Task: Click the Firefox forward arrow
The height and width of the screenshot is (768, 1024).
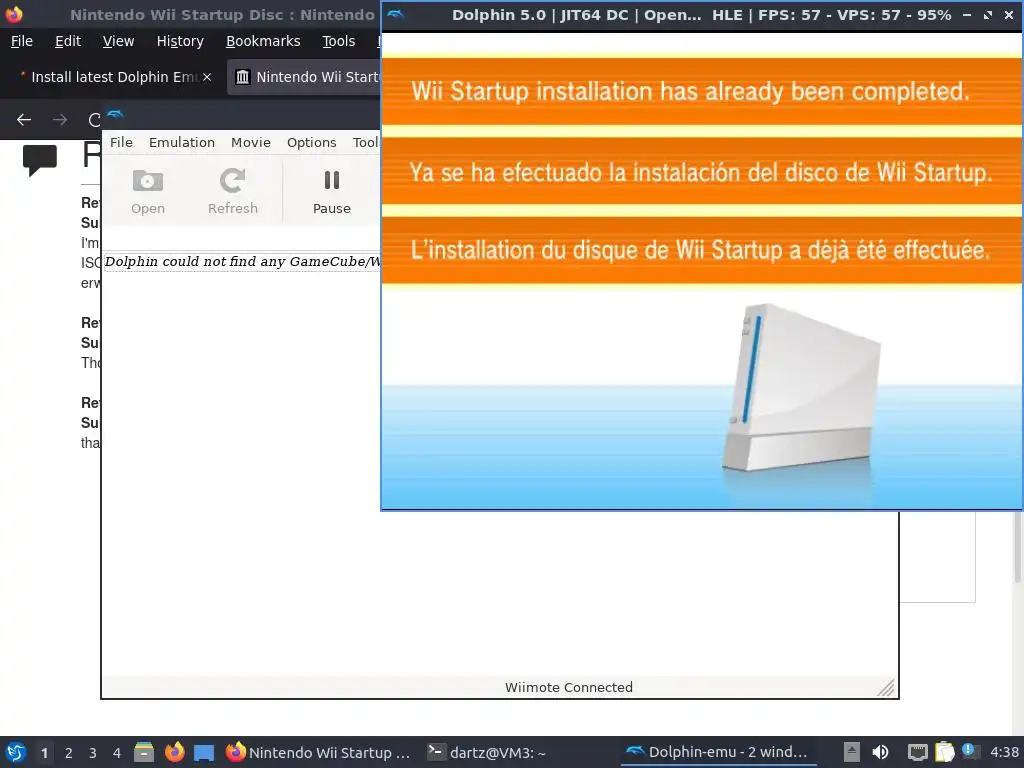Action: tap(59, 120)
